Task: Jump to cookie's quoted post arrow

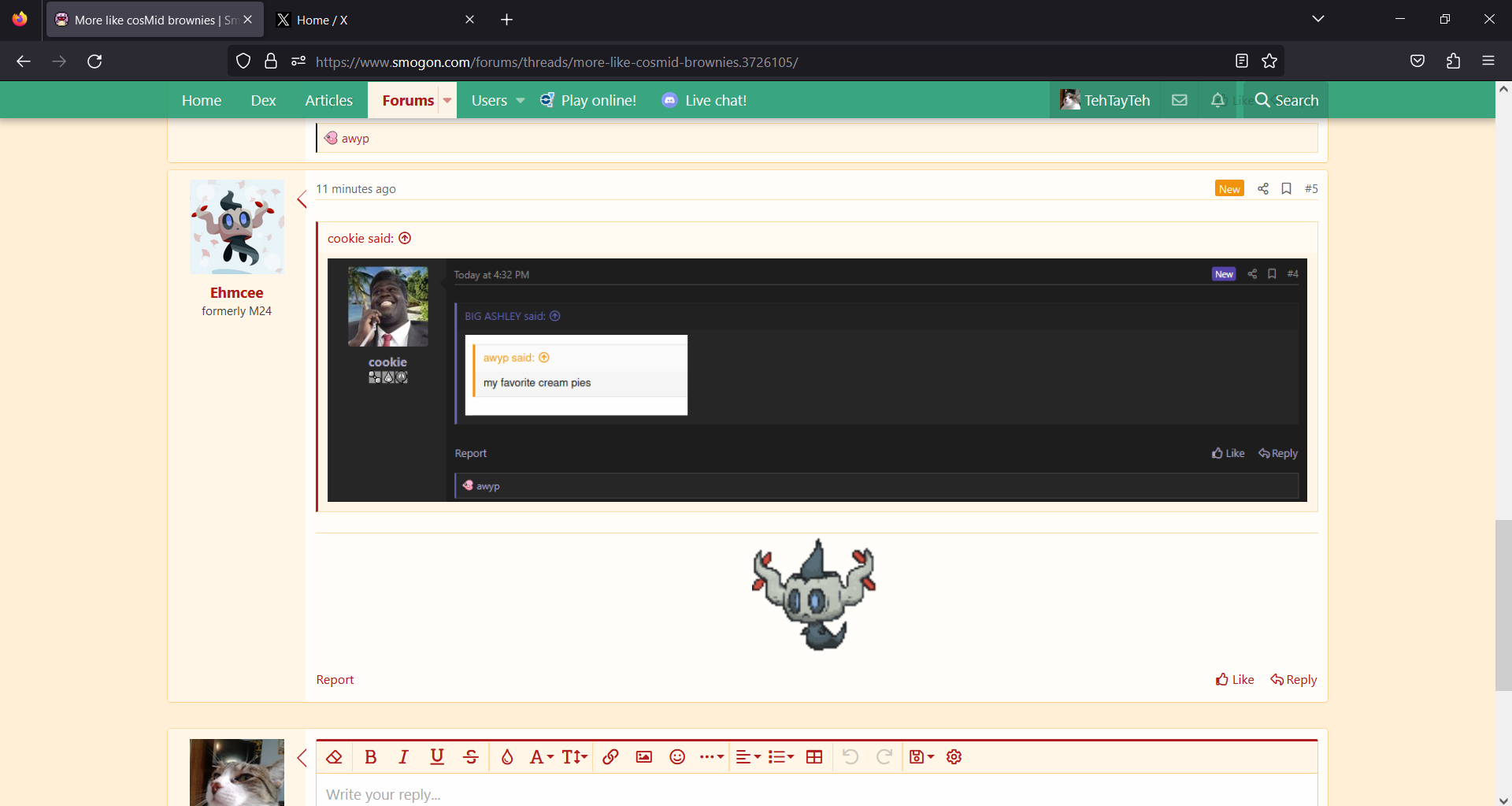Action: [405, 238]
